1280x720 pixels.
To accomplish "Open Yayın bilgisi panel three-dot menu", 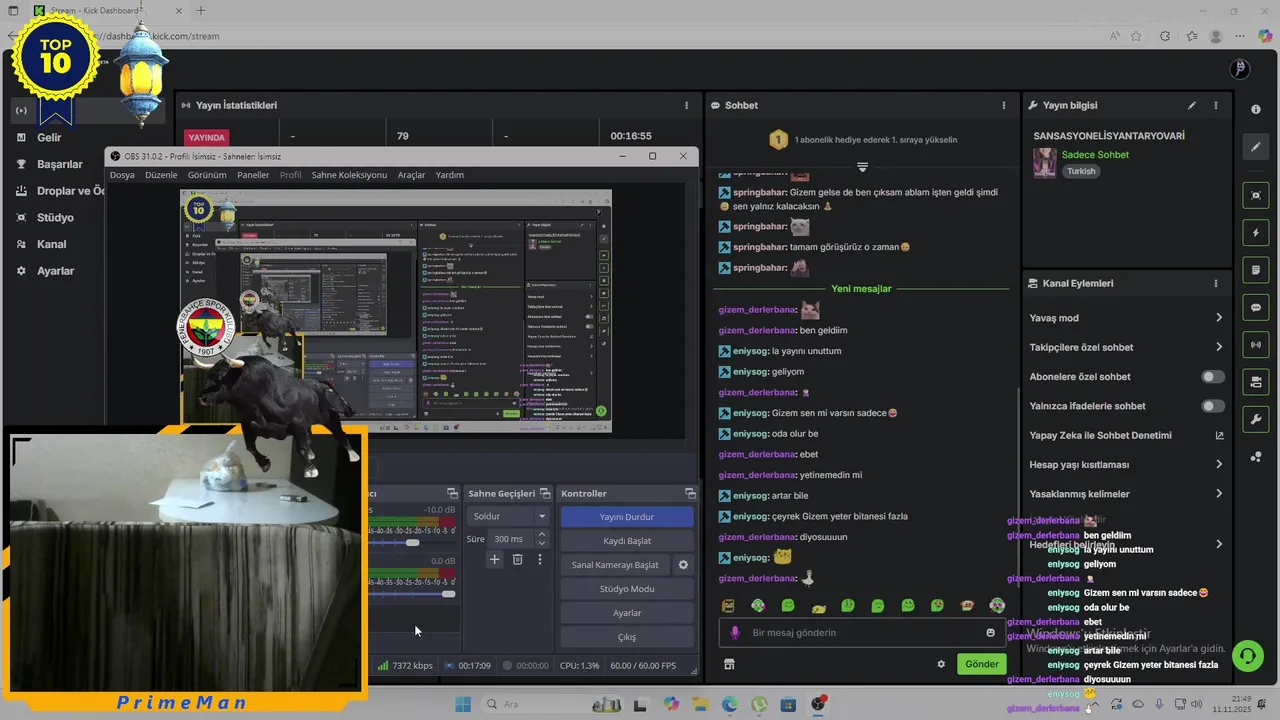I will (1216, 105).
